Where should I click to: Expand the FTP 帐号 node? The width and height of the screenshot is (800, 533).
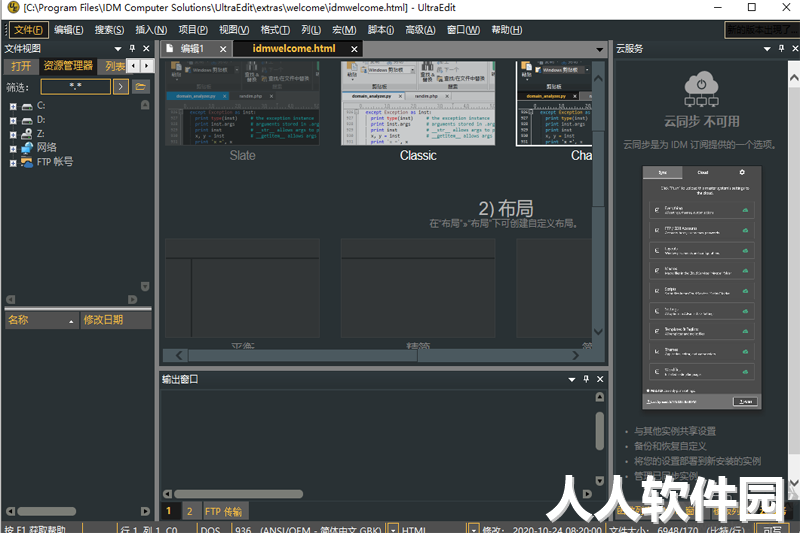(13, 163)
